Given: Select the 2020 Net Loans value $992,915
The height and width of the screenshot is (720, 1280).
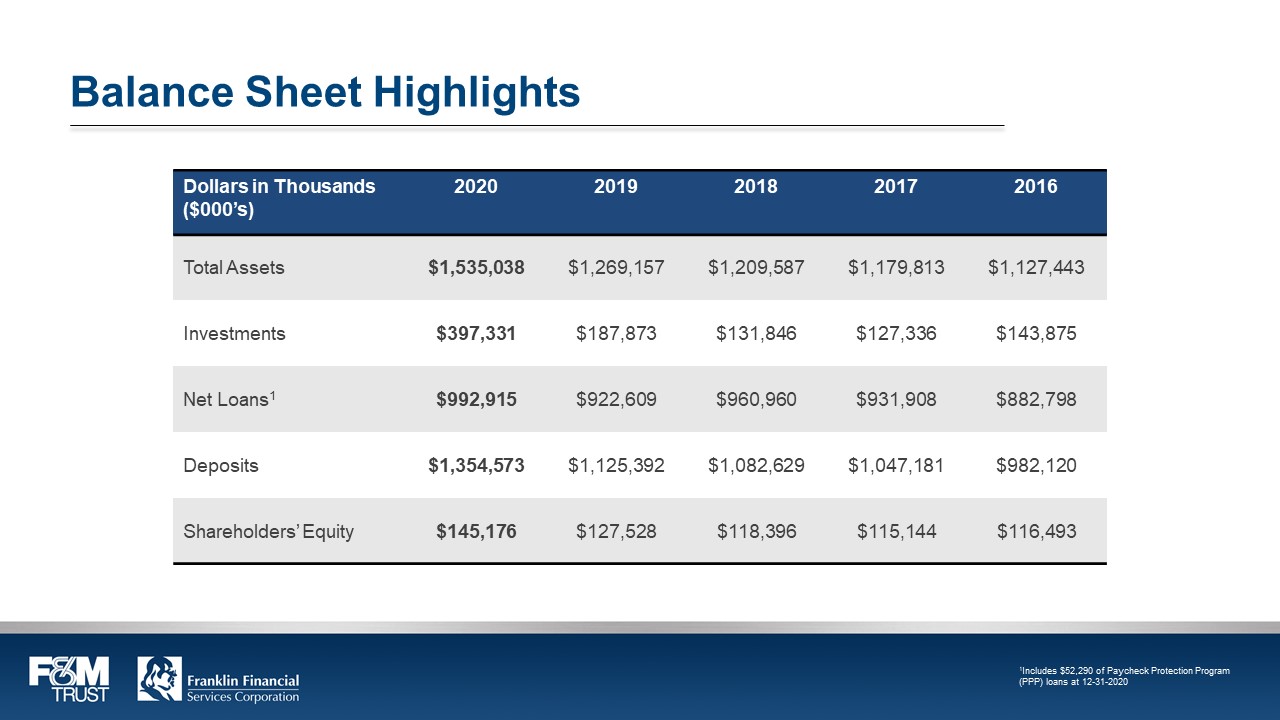Looking at the screenshot, I should (x=476, y=400).
